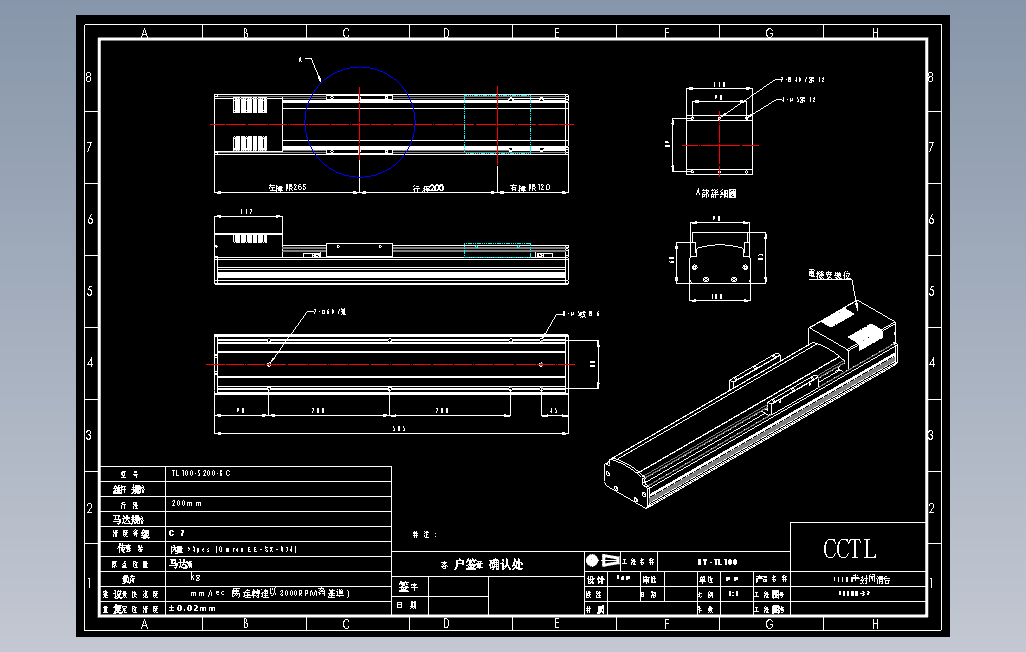
Task: Click the cyan dashed slider outline in top view
Action: 497,124
